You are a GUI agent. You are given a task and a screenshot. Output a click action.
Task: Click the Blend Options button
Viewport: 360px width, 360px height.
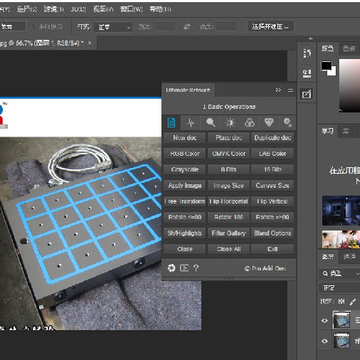coord(272,233)
